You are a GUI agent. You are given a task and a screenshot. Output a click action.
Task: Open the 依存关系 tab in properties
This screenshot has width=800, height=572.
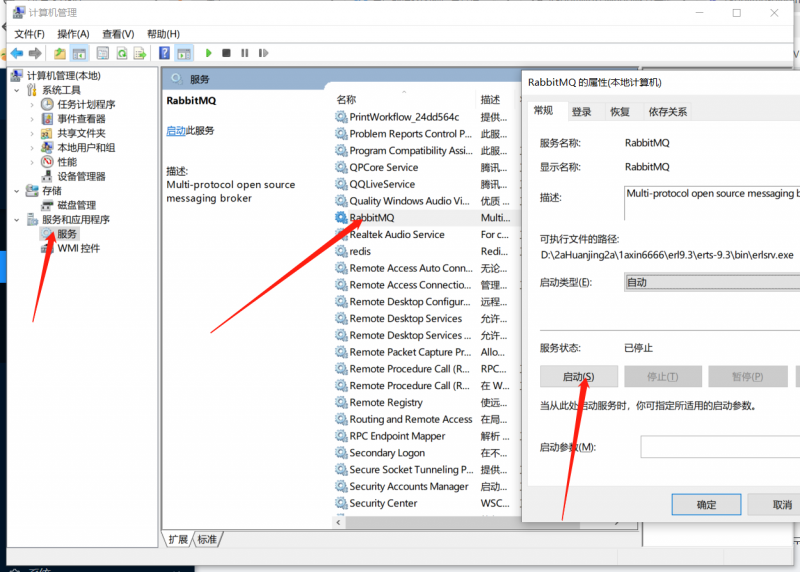pos(667,112)
